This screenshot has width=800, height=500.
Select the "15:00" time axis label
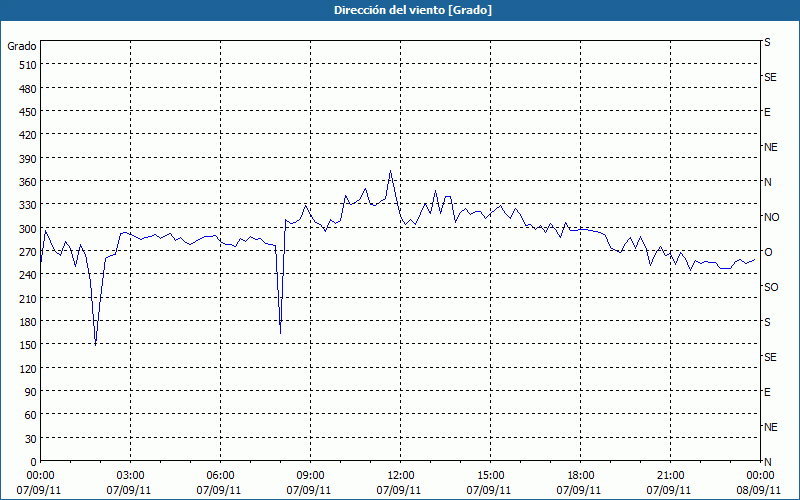coord(490,476)
